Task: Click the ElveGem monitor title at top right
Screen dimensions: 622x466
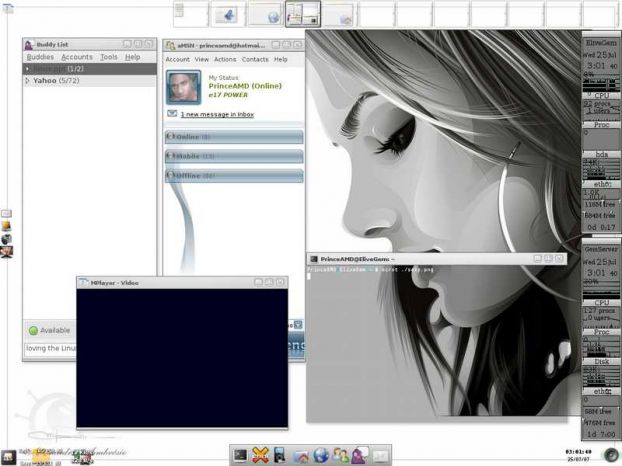Action: point(601,42)
